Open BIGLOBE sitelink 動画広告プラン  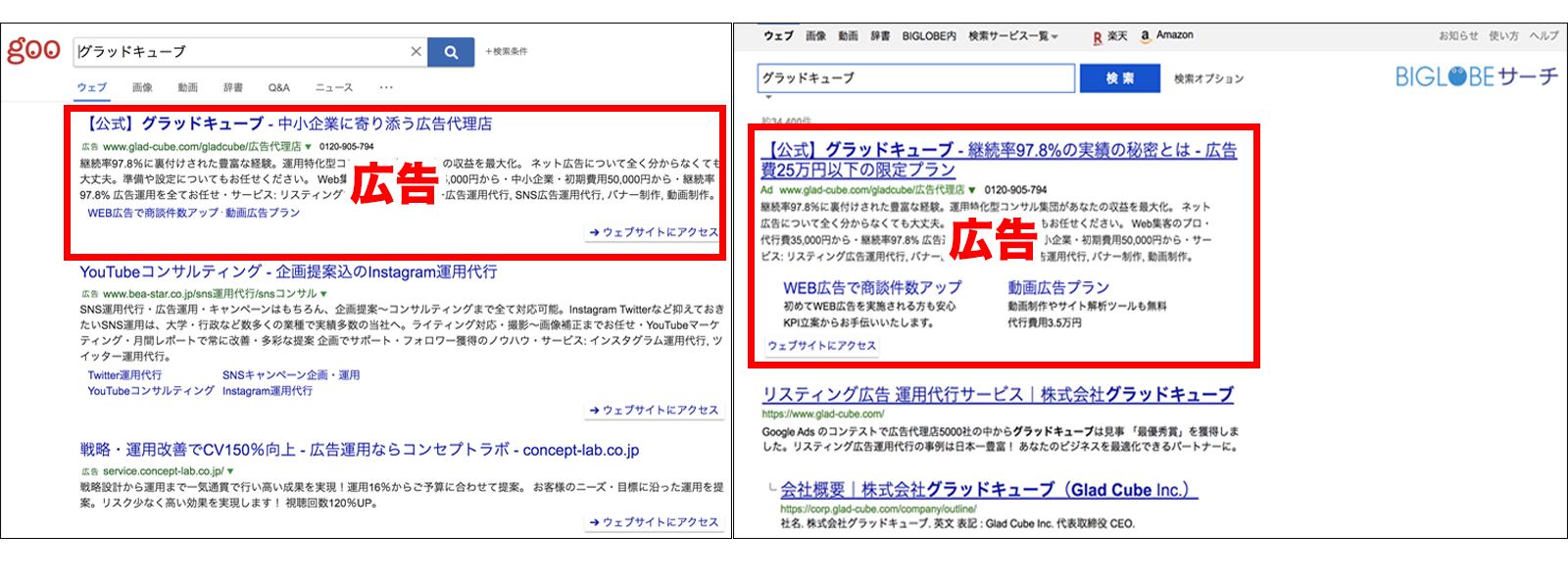click(1058, 288)
